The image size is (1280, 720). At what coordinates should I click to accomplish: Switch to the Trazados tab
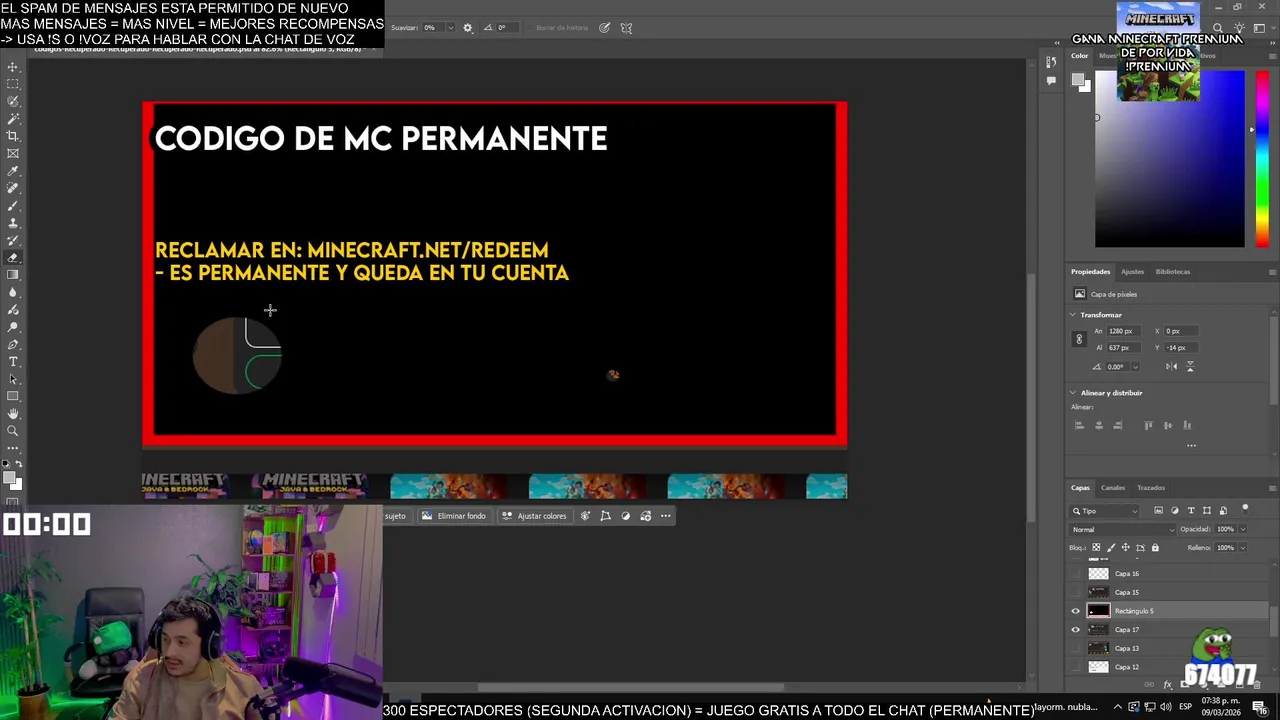1151,488
